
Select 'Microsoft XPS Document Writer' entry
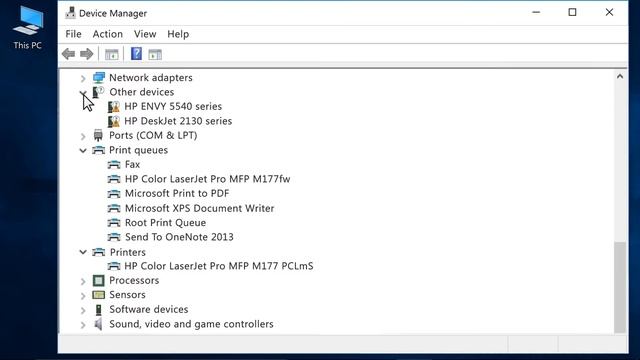tap(200, 208)
